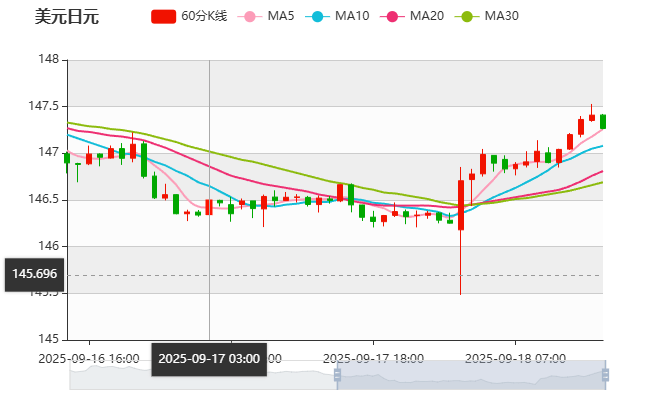Click the long red candle with low wick
The height and width of the screenshot is (400, 670).
tap(461, 205)
